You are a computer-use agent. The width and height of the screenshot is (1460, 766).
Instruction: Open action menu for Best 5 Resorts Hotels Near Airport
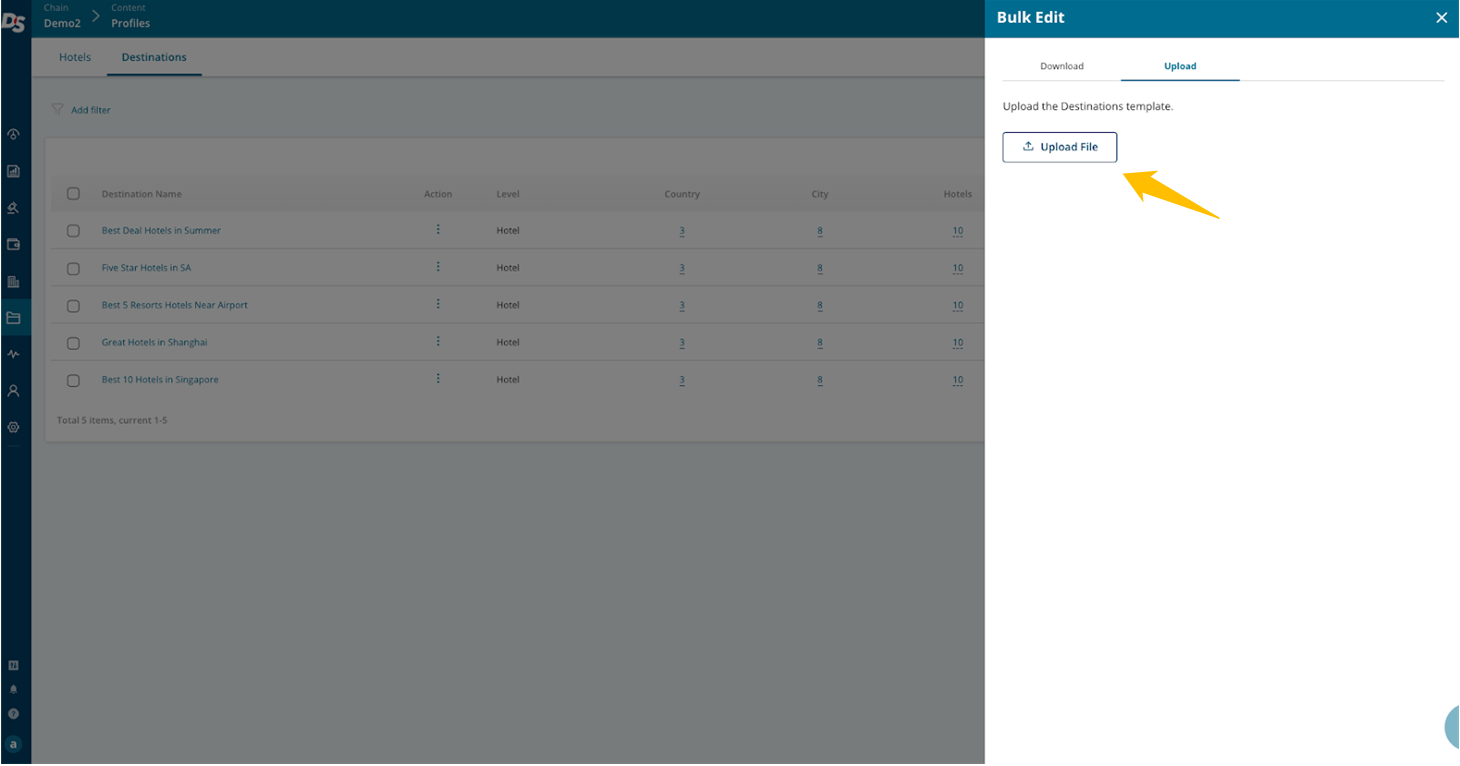point(438,304)
